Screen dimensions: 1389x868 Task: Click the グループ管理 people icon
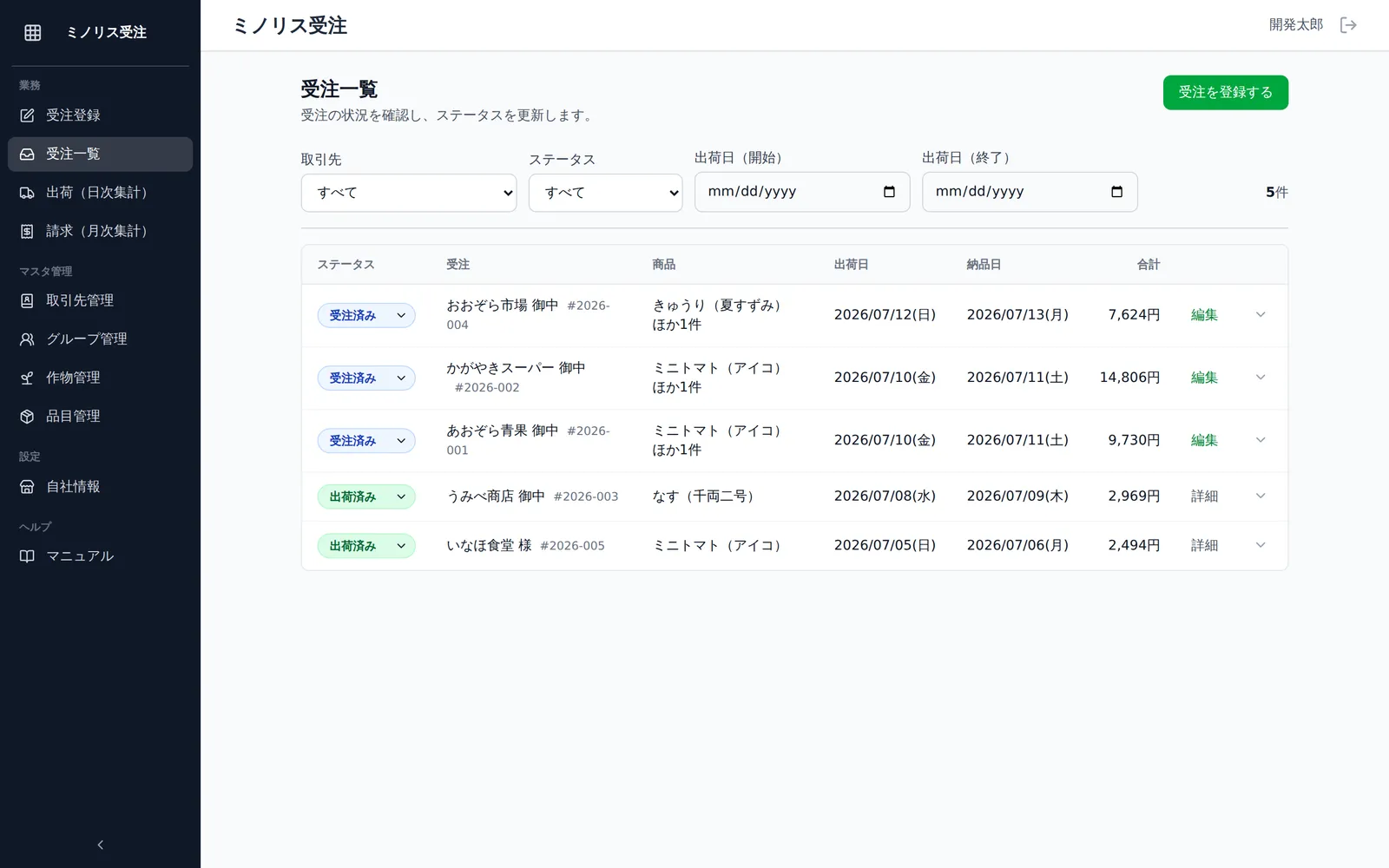27,339
